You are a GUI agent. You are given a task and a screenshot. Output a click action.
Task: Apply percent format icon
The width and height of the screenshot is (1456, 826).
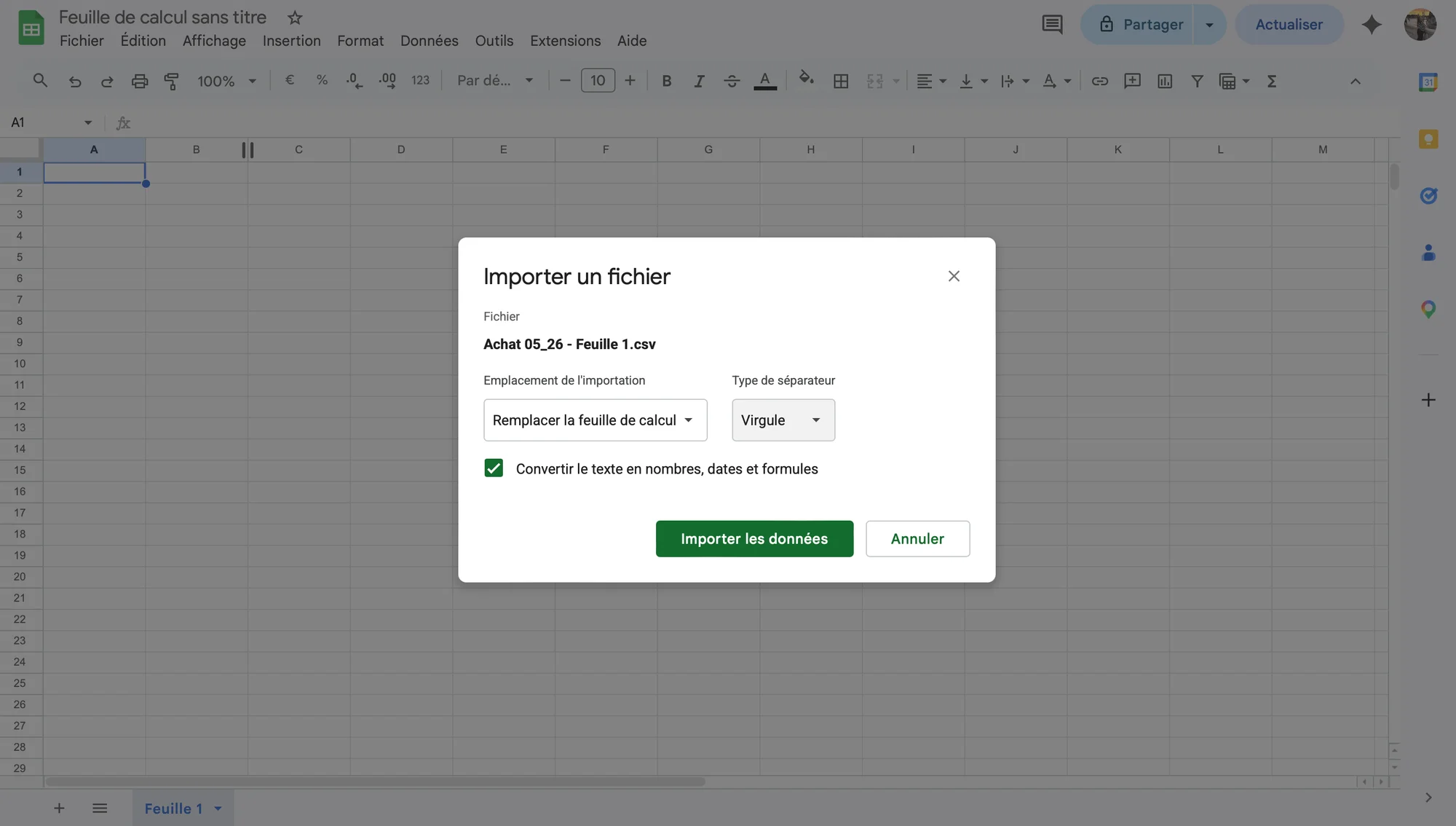click(x=322, y=80)
